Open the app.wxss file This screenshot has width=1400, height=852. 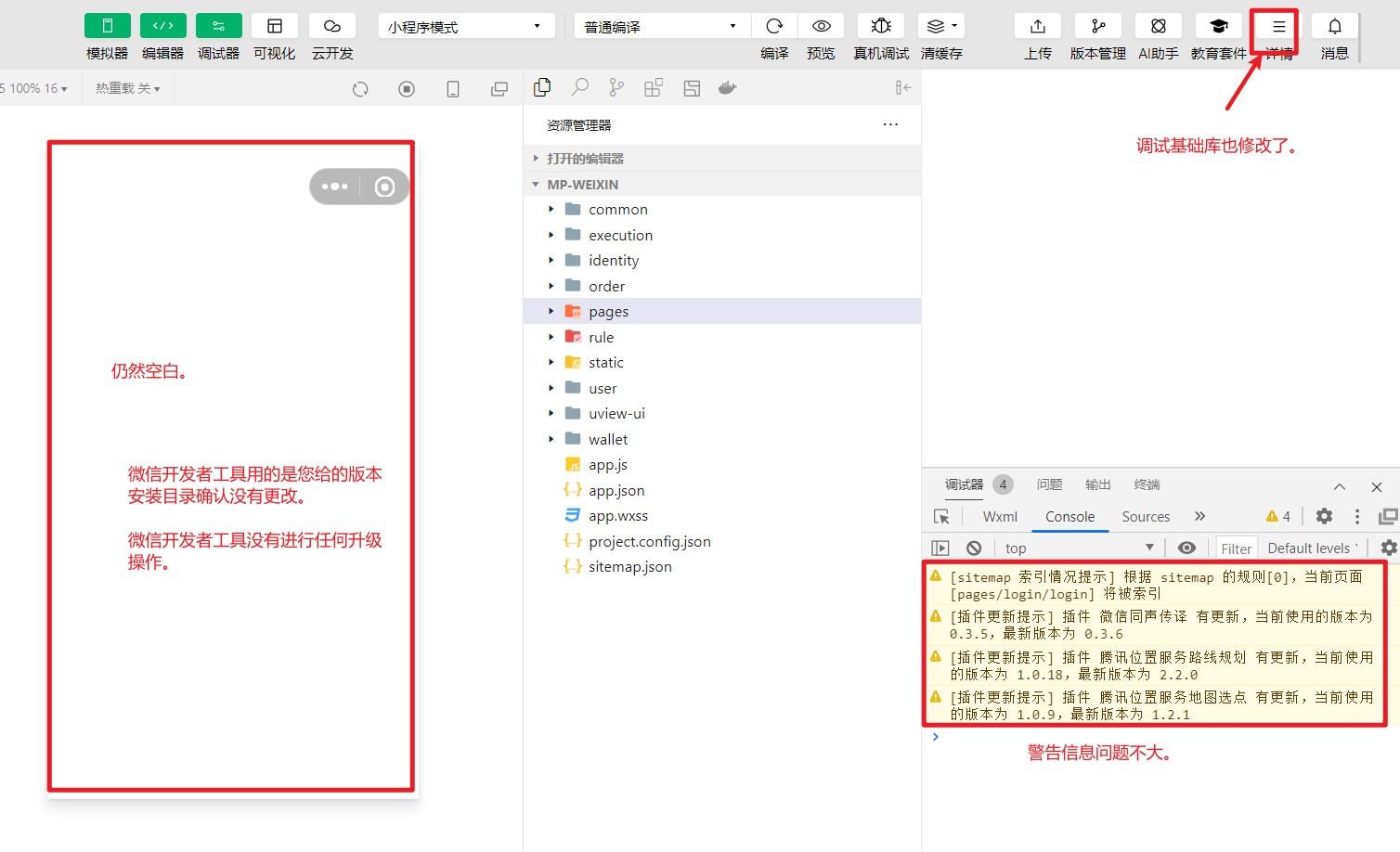(x=722, y=516)
